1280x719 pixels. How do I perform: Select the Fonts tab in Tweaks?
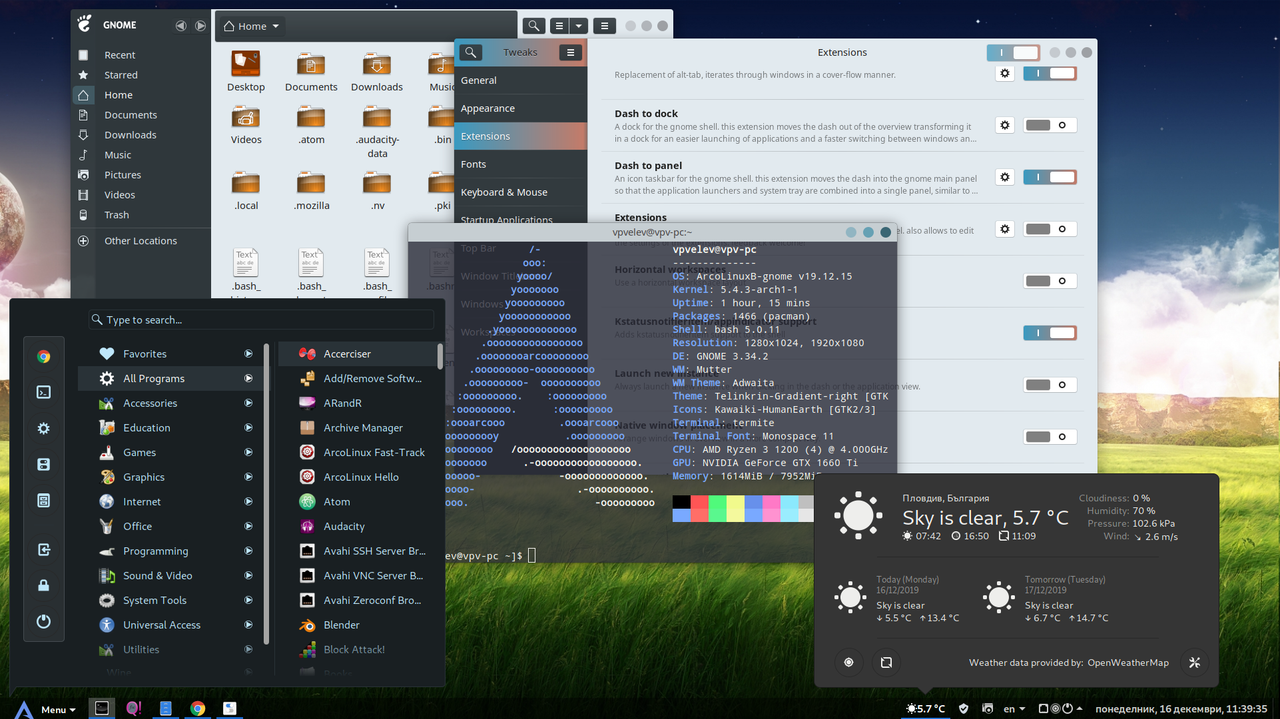coord(520,164)
